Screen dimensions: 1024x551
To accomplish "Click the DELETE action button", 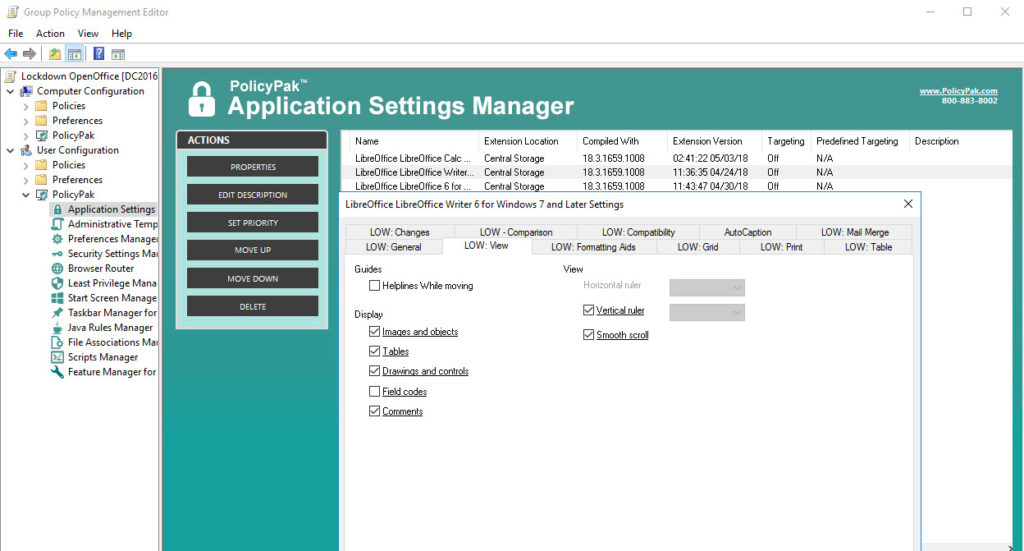I will pyautogui.click(x=253, y=306).
